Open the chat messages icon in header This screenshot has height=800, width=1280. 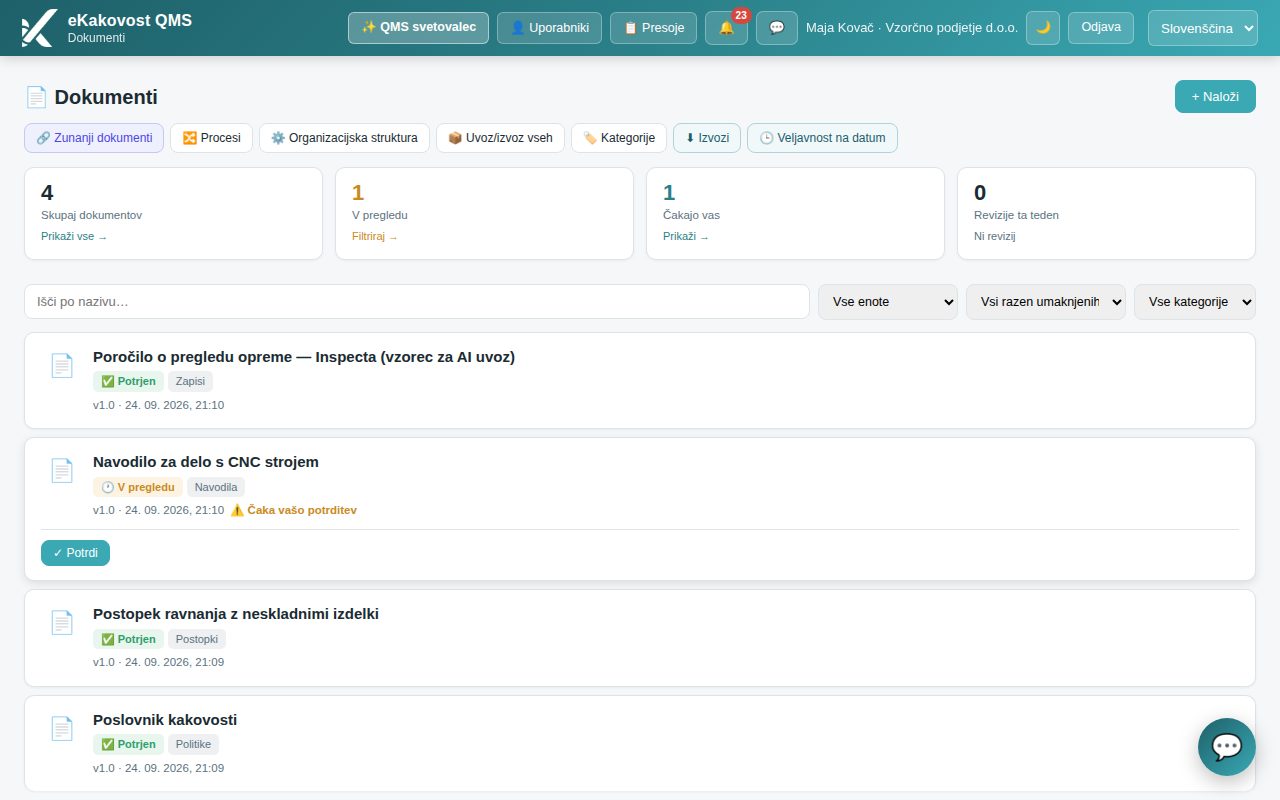click(x=777, y=28)
